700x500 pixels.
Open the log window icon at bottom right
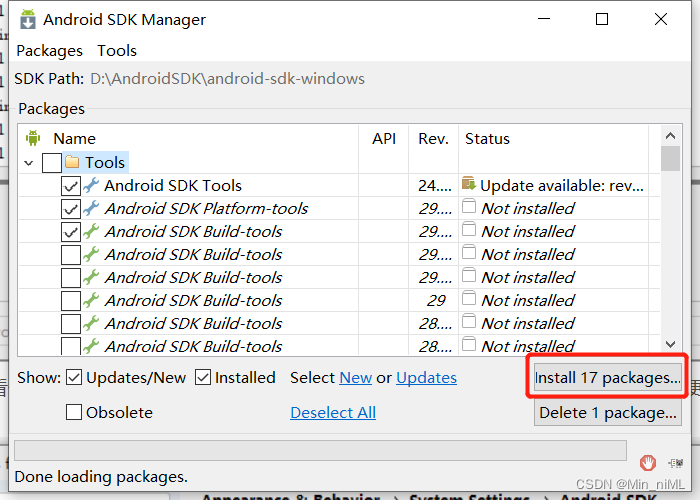coord(675,463)
